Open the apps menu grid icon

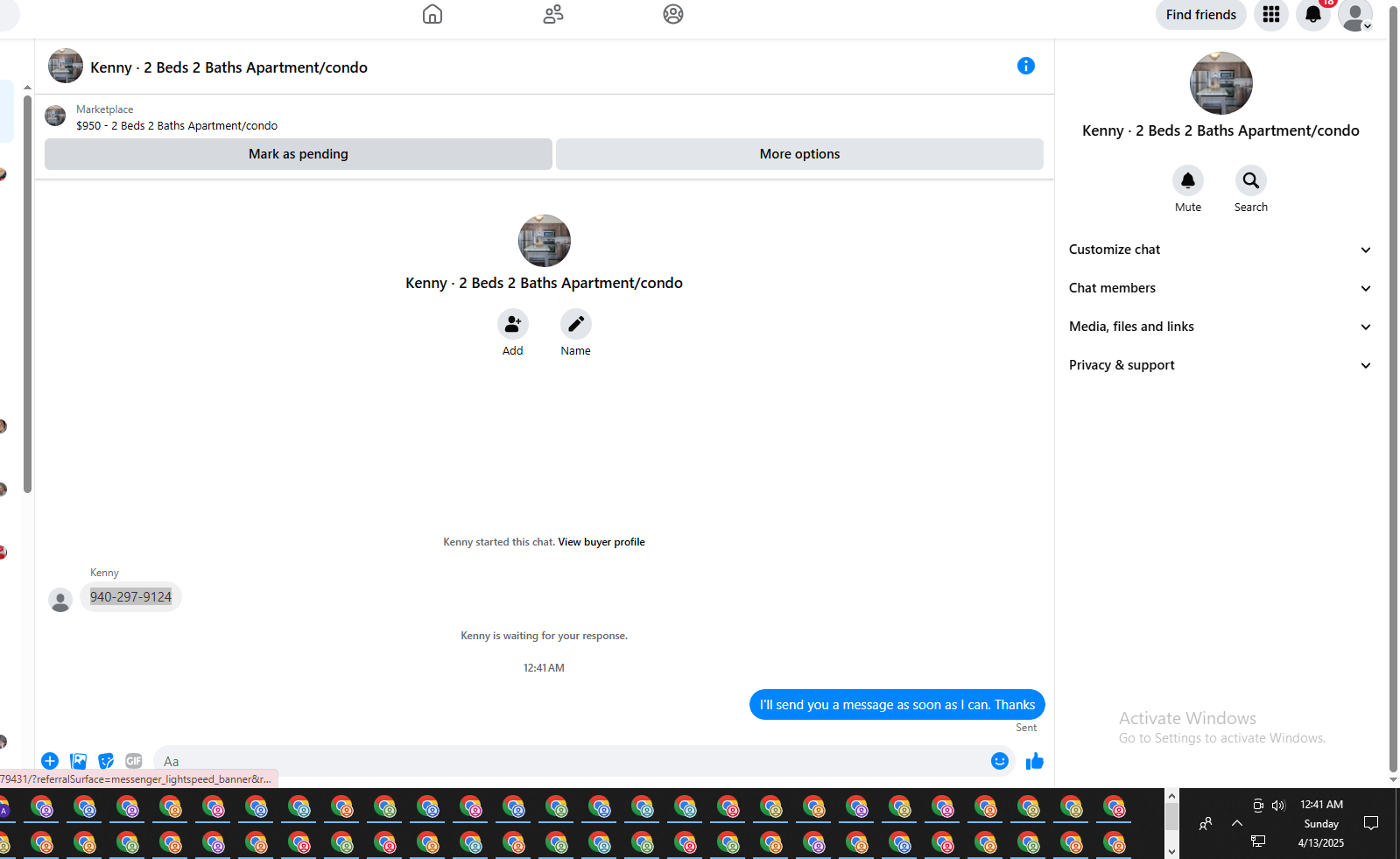[1271, 14]
